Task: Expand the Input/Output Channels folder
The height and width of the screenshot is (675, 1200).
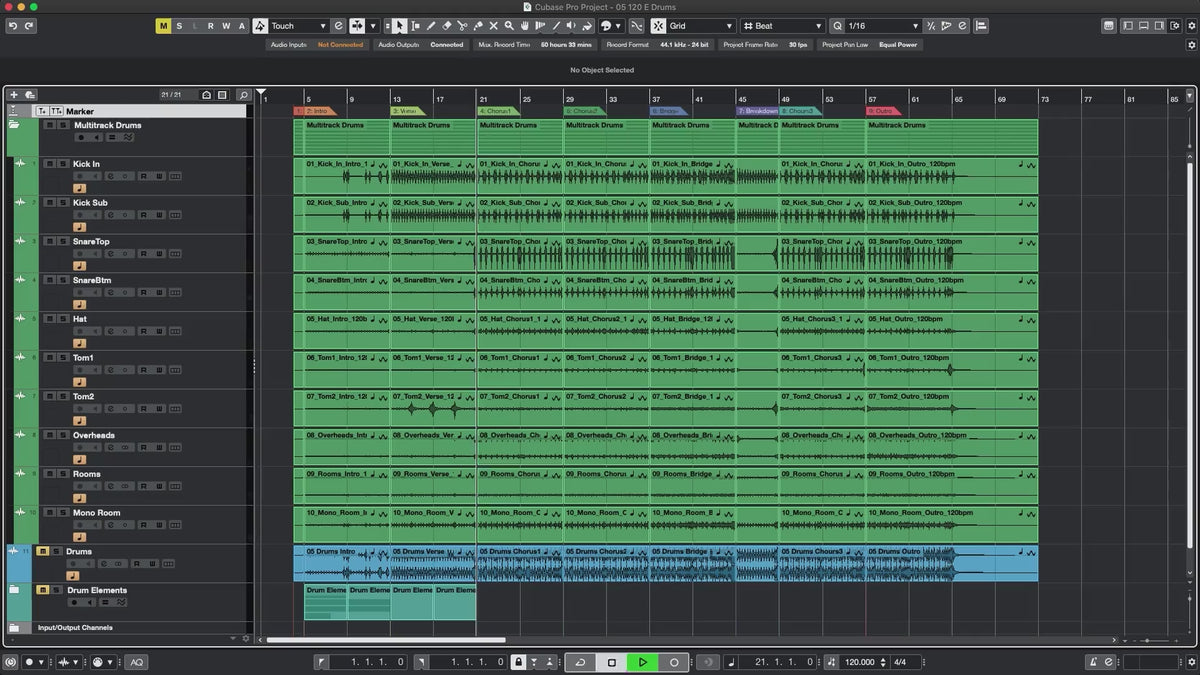Action: point(14,628)
